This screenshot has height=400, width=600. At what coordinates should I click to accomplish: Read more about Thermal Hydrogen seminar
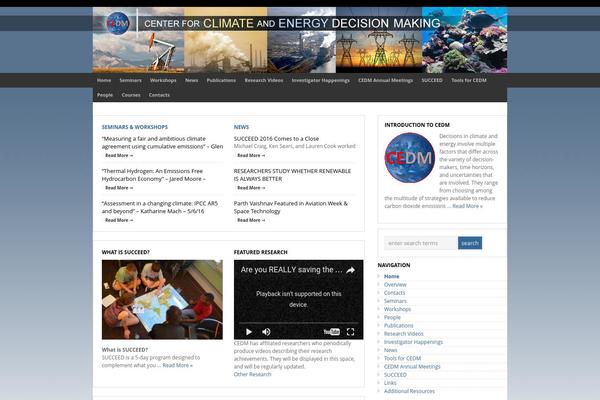(x=119, y=188)
